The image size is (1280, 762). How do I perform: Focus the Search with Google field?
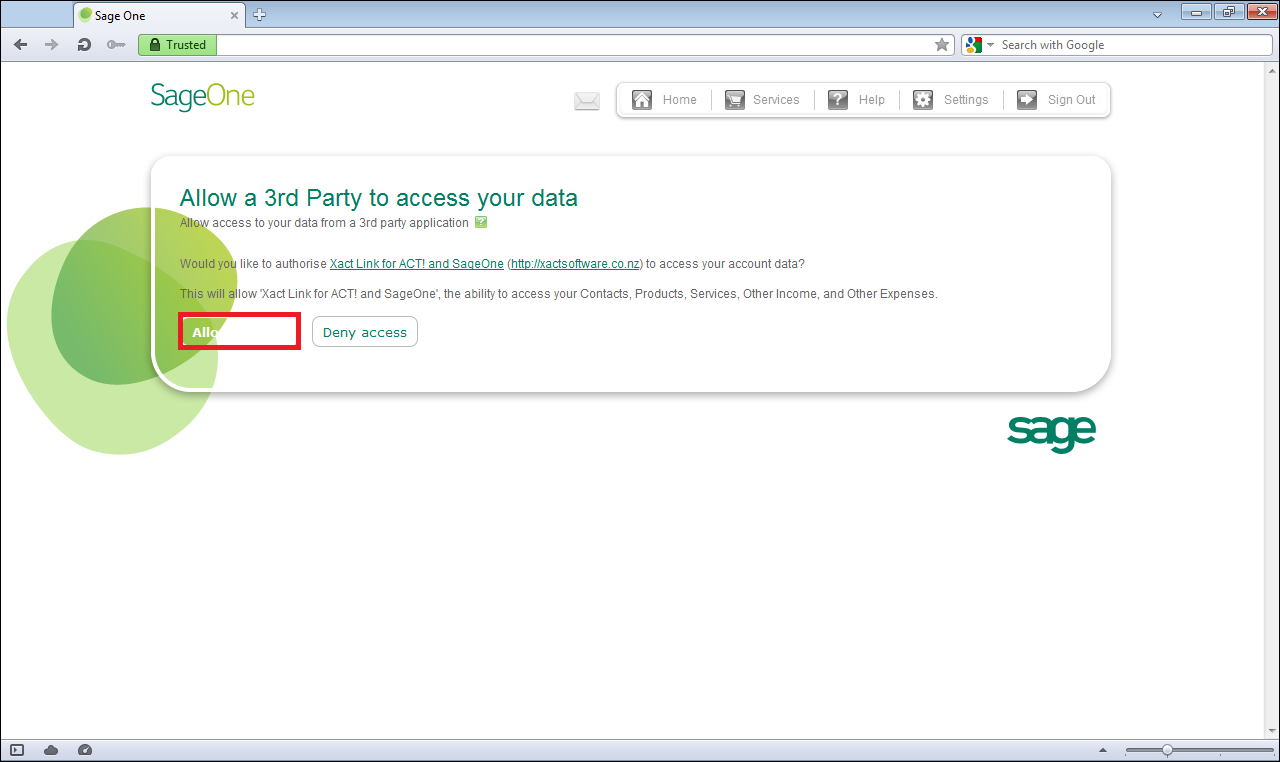1133,45
